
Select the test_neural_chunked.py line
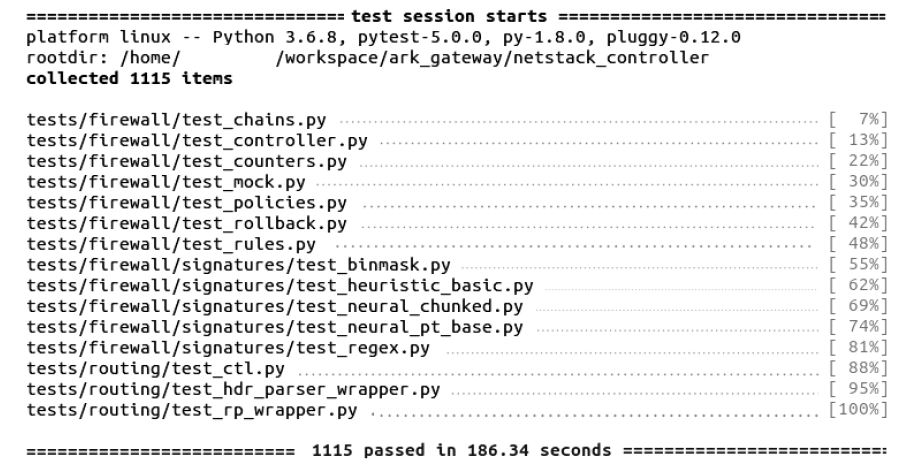point(275,306)
